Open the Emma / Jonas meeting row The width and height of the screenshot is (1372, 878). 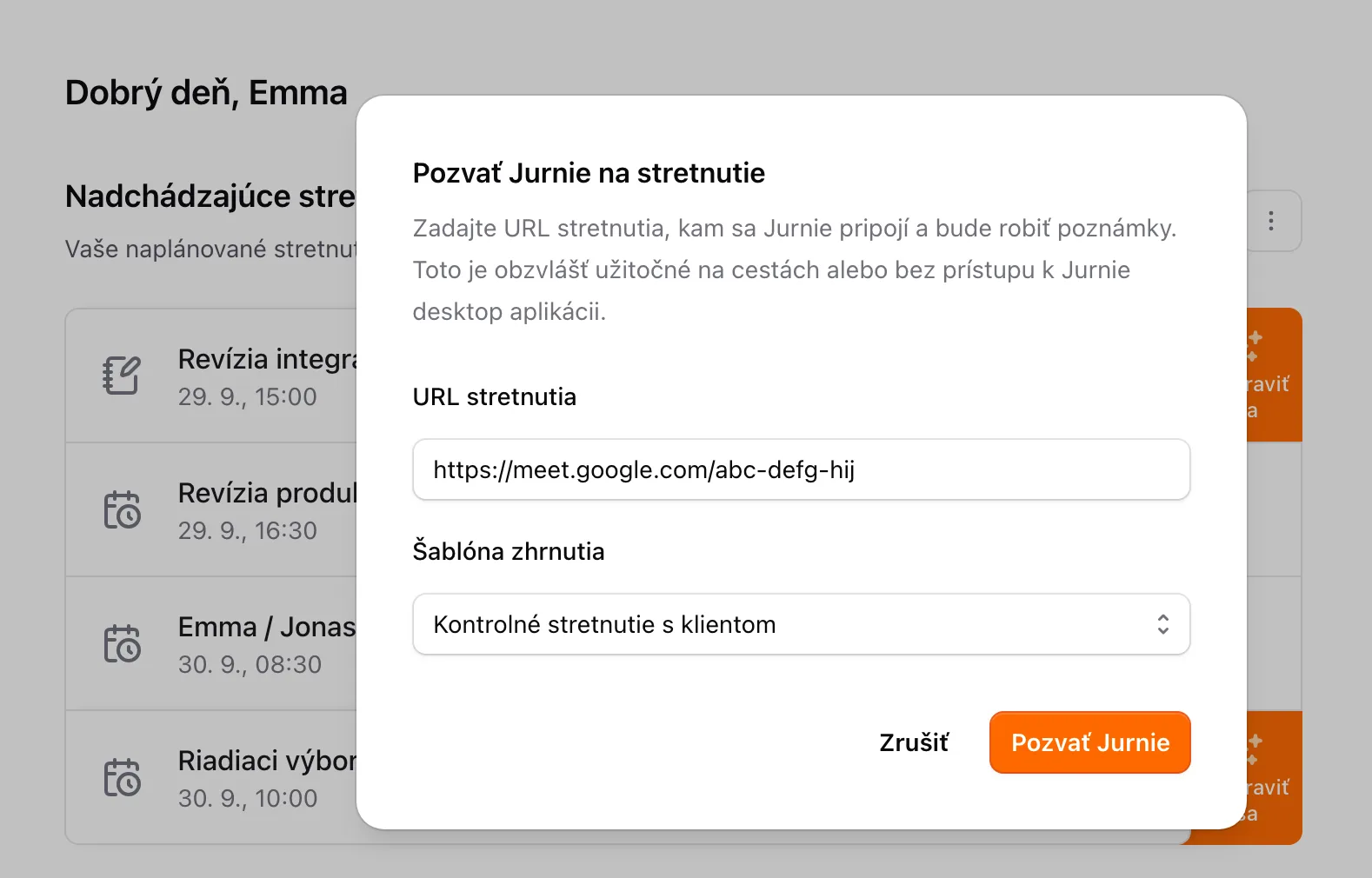point(210,643)
